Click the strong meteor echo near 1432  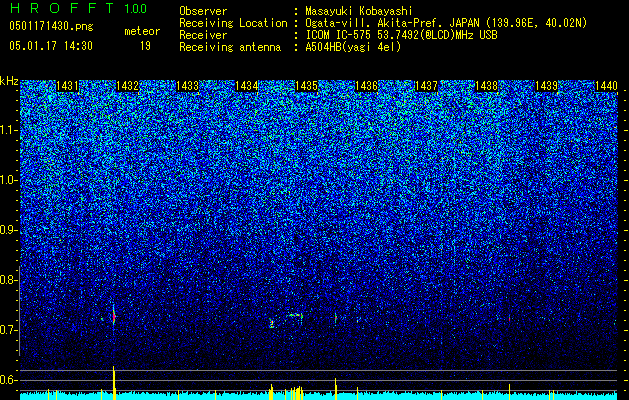(114, 316)
